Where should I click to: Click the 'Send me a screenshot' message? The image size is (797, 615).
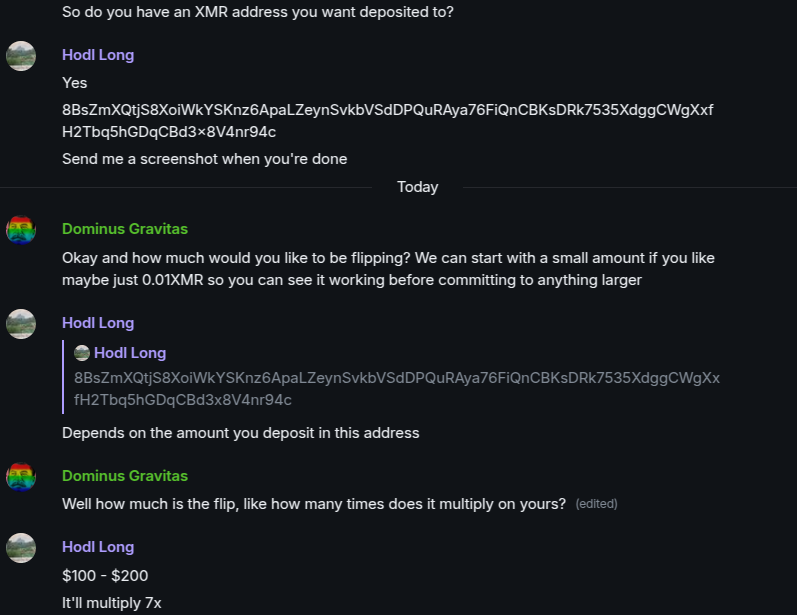[x=204, y=159]
